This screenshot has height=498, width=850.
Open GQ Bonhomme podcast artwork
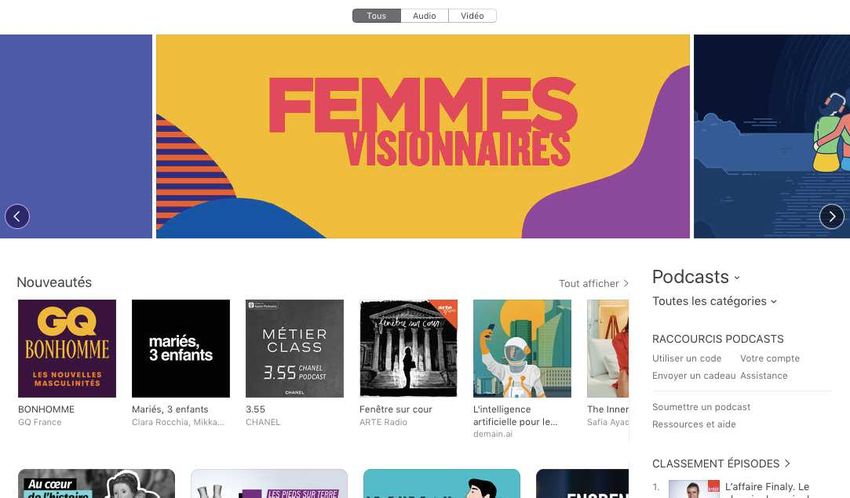67,348
